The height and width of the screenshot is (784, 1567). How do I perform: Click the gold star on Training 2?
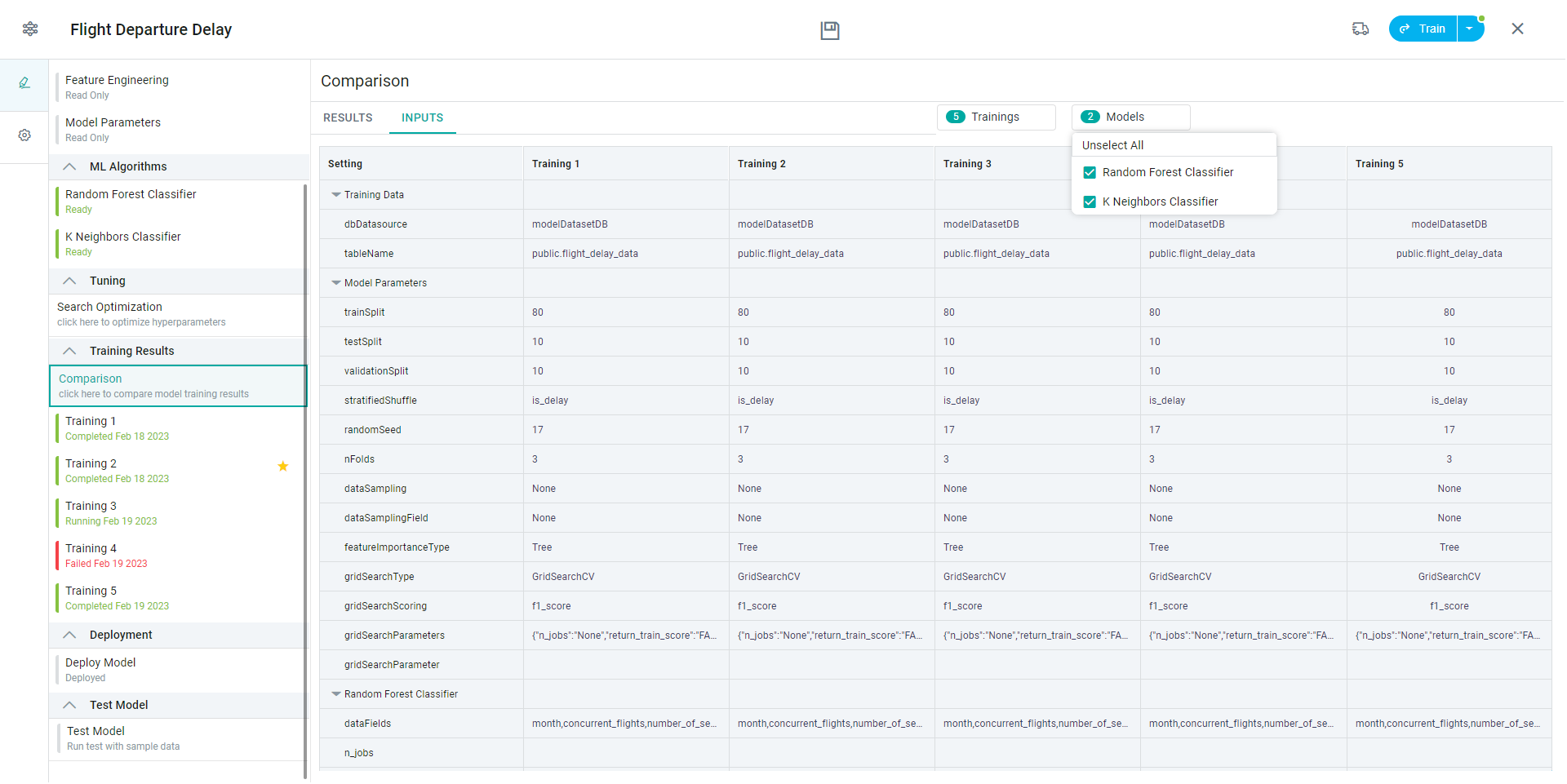(x=283, y=467)
